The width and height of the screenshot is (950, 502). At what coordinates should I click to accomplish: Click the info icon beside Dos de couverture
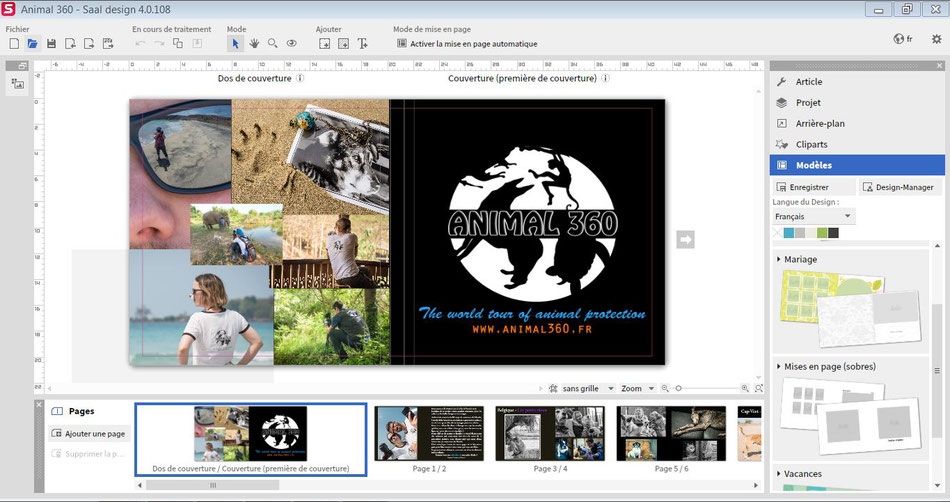[x=300, y=78]
